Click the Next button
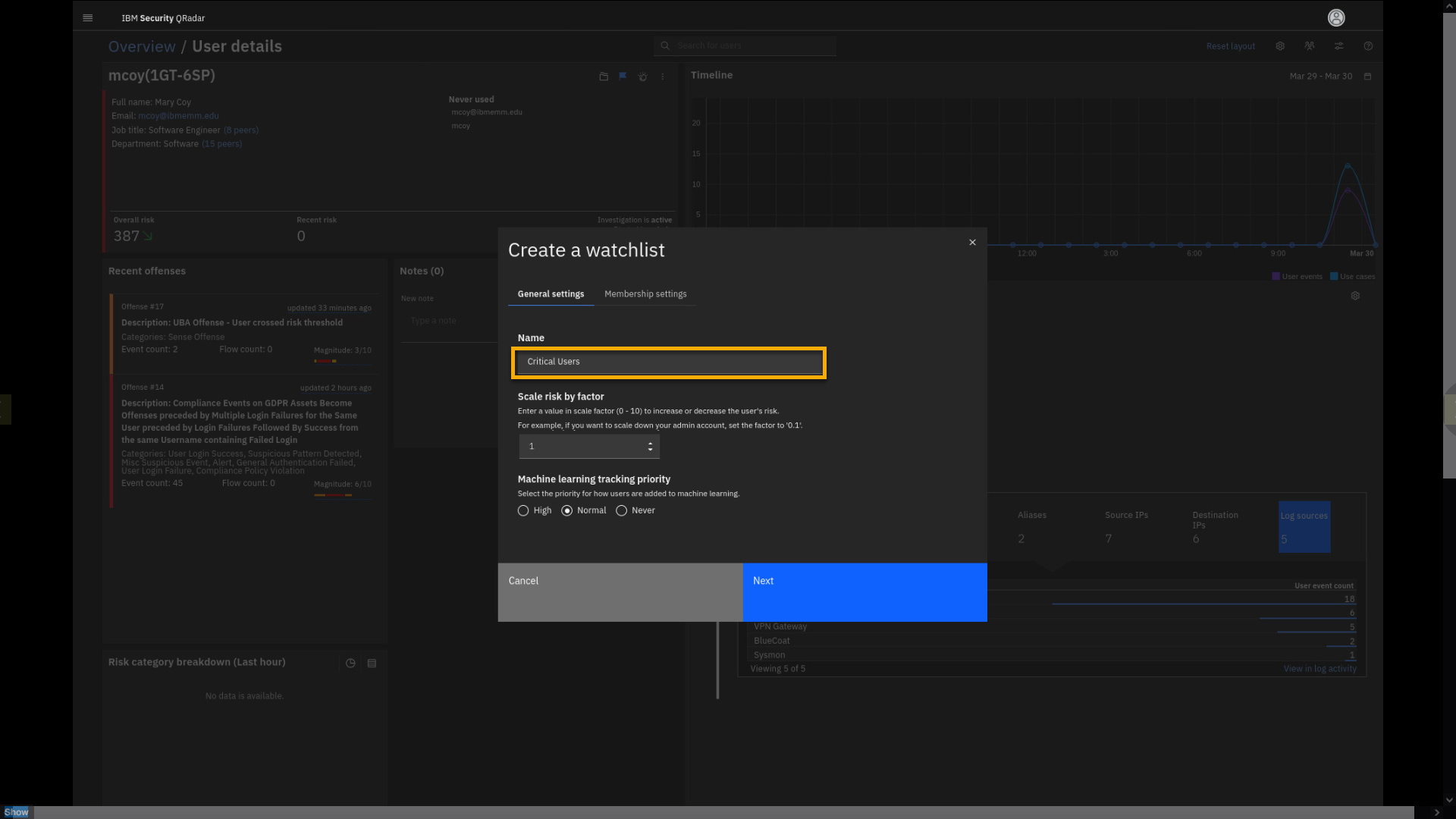1456x819 pixels. (x=864, y=592)
